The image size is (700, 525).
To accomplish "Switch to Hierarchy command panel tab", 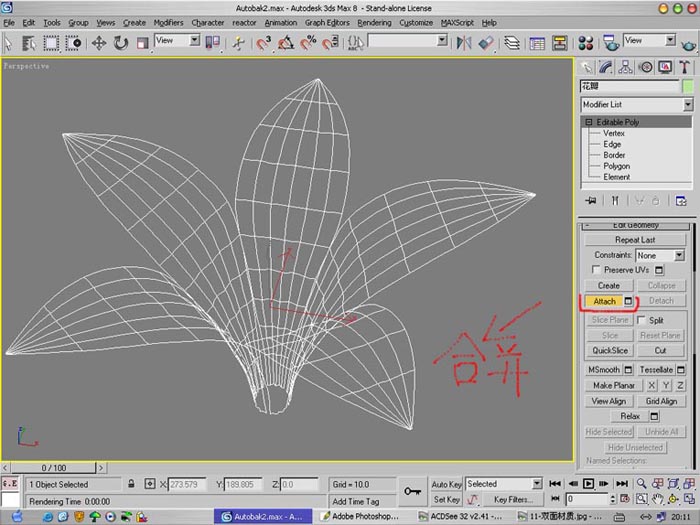I will [x=625, y=67].
